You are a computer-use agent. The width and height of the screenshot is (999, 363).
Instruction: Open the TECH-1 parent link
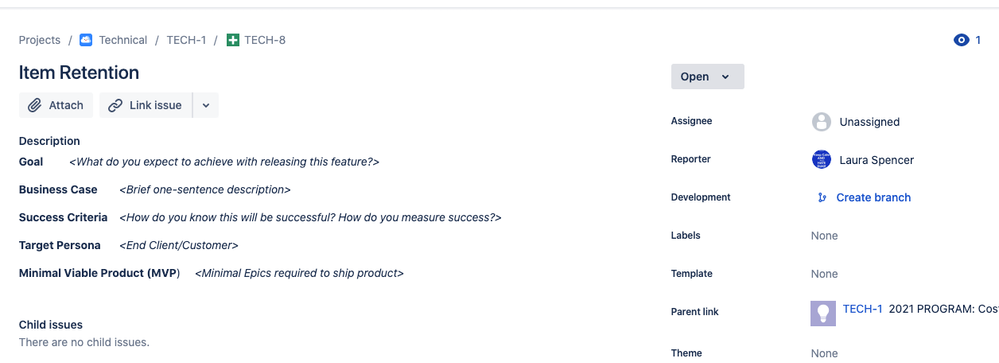(x=862, y=309)
